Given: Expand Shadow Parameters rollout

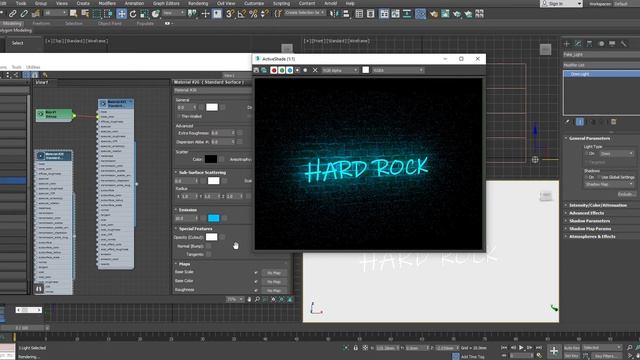Looking at the screenshot, I should [x=589, y=221].
